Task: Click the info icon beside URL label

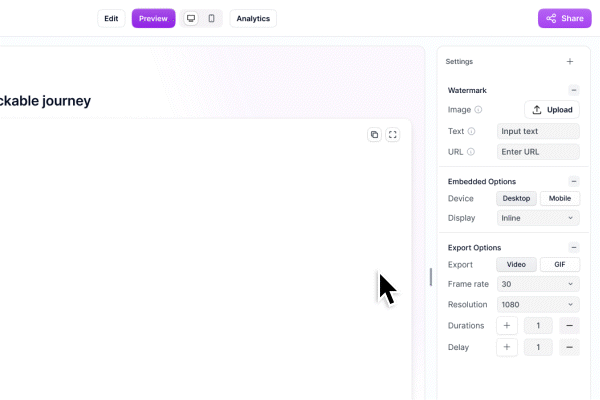Action: (x=471, y=152)
